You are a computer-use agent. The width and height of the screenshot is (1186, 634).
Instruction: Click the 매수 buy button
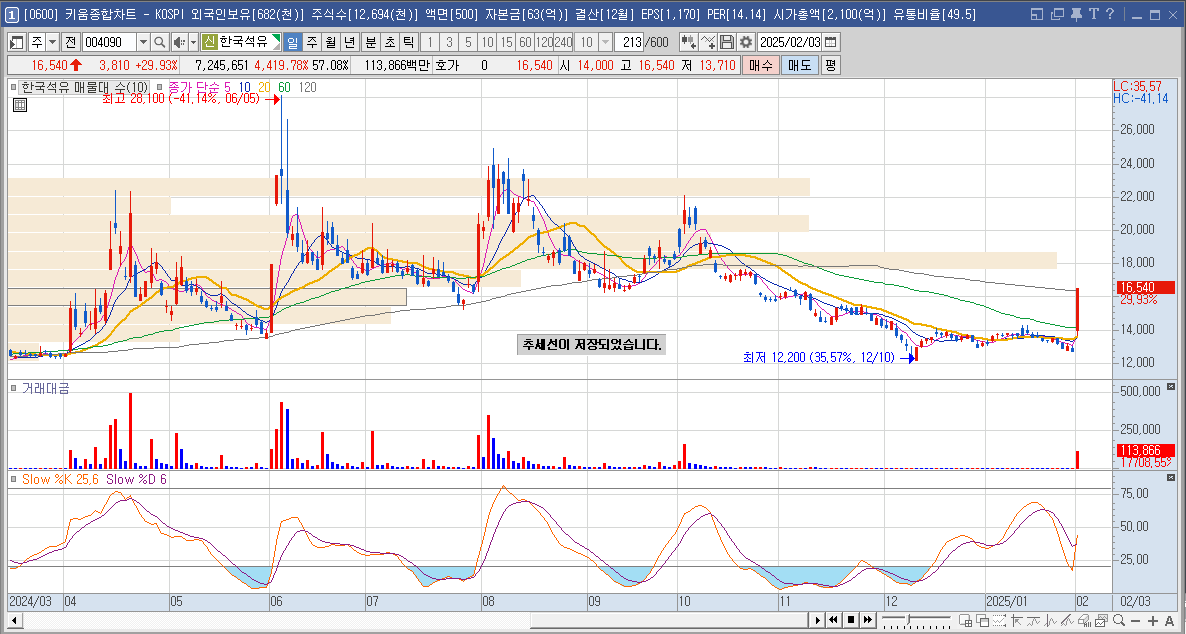(760, 66)
